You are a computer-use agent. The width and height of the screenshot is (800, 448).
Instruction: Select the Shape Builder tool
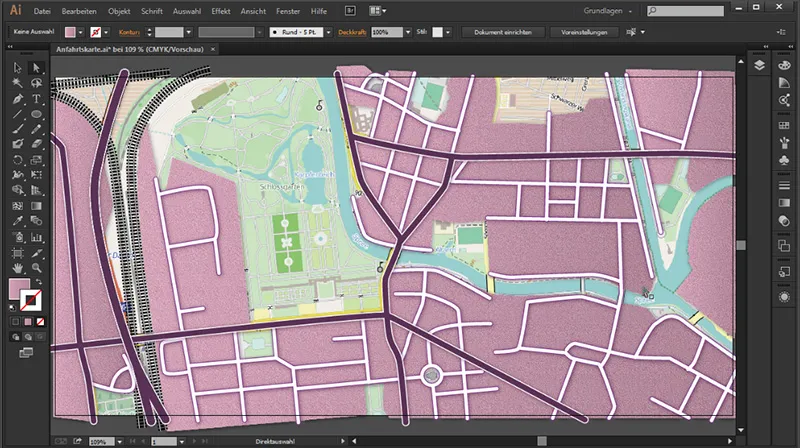(x=17, y=190)
